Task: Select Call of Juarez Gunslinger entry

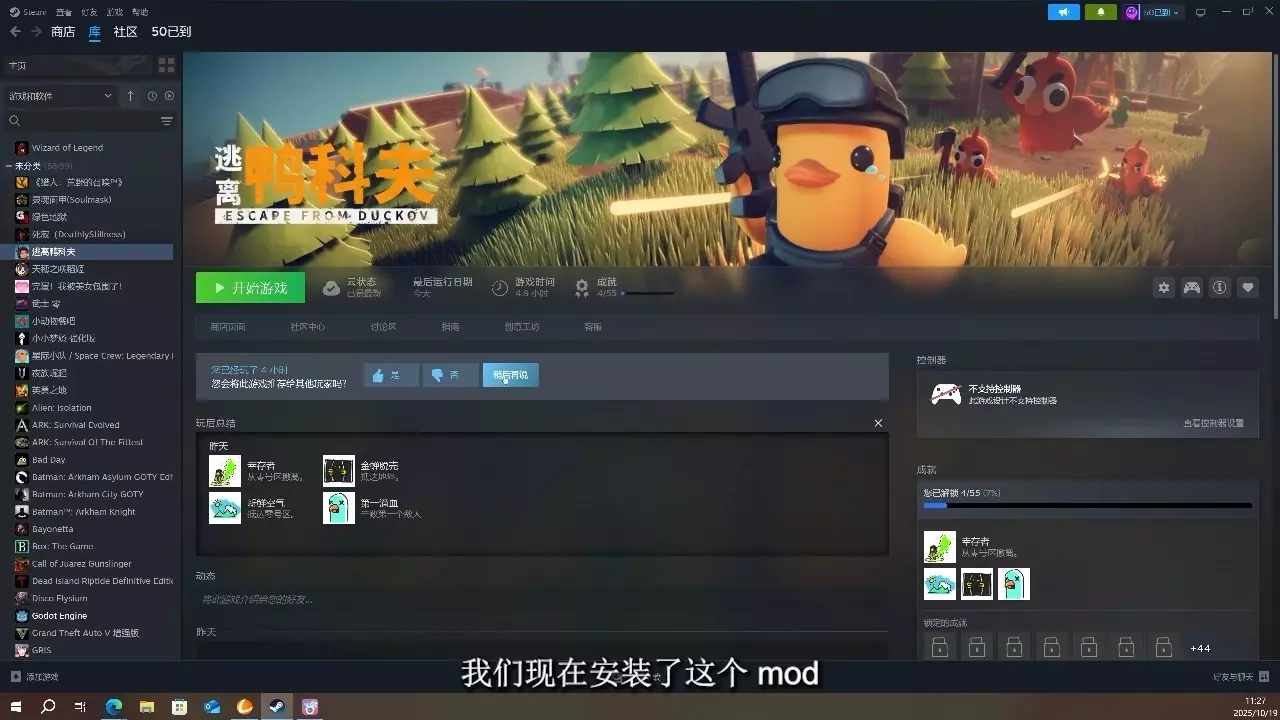Action: click(x=81, y=564)
